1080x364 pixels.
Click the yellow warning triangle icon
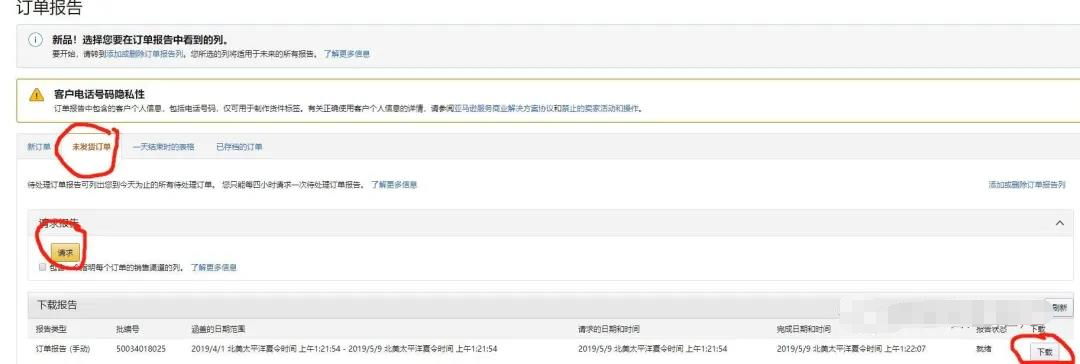pyautogui.click(x=37, y=95)
